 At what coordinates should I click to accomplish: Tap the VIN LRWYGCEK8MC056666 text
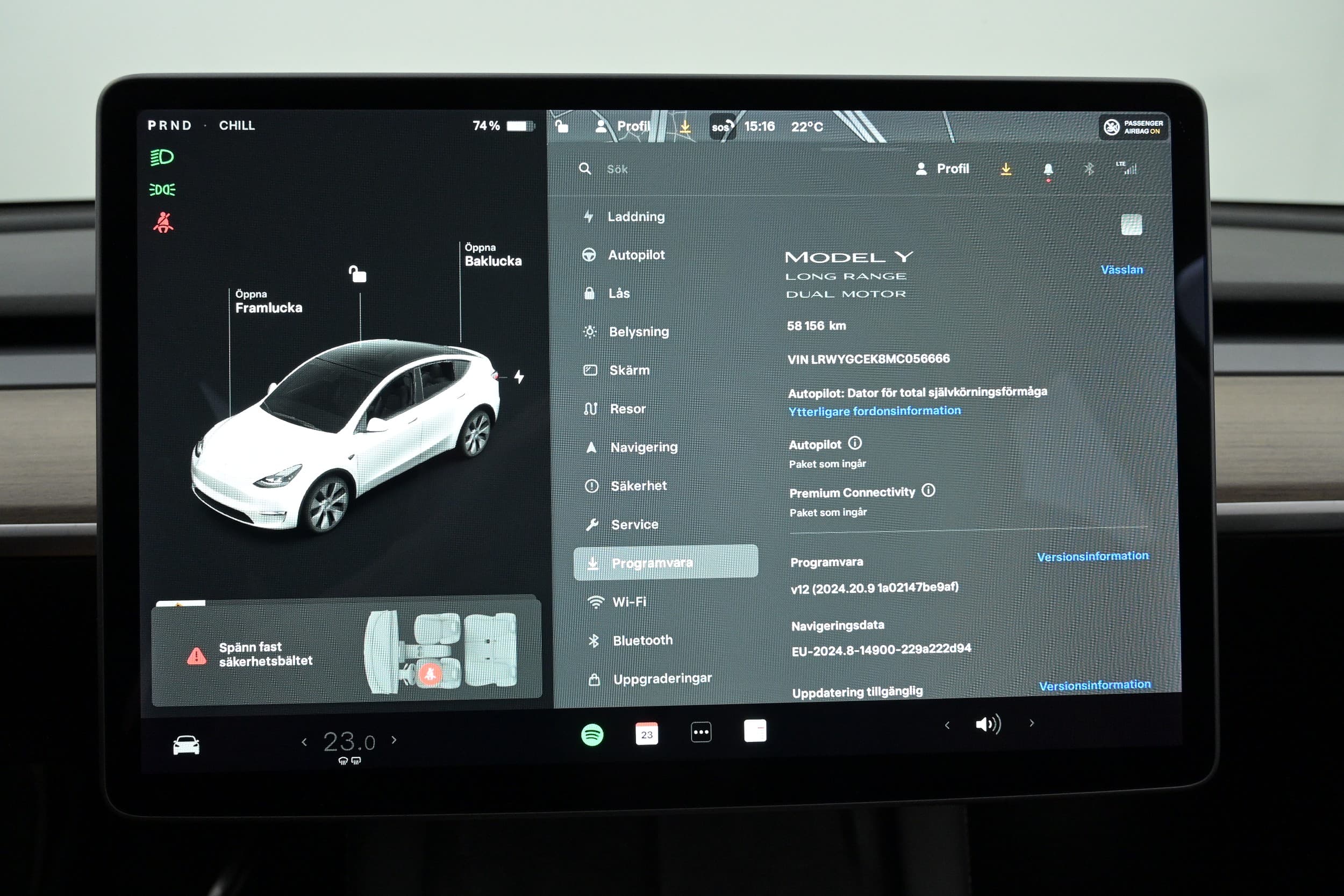869,359
